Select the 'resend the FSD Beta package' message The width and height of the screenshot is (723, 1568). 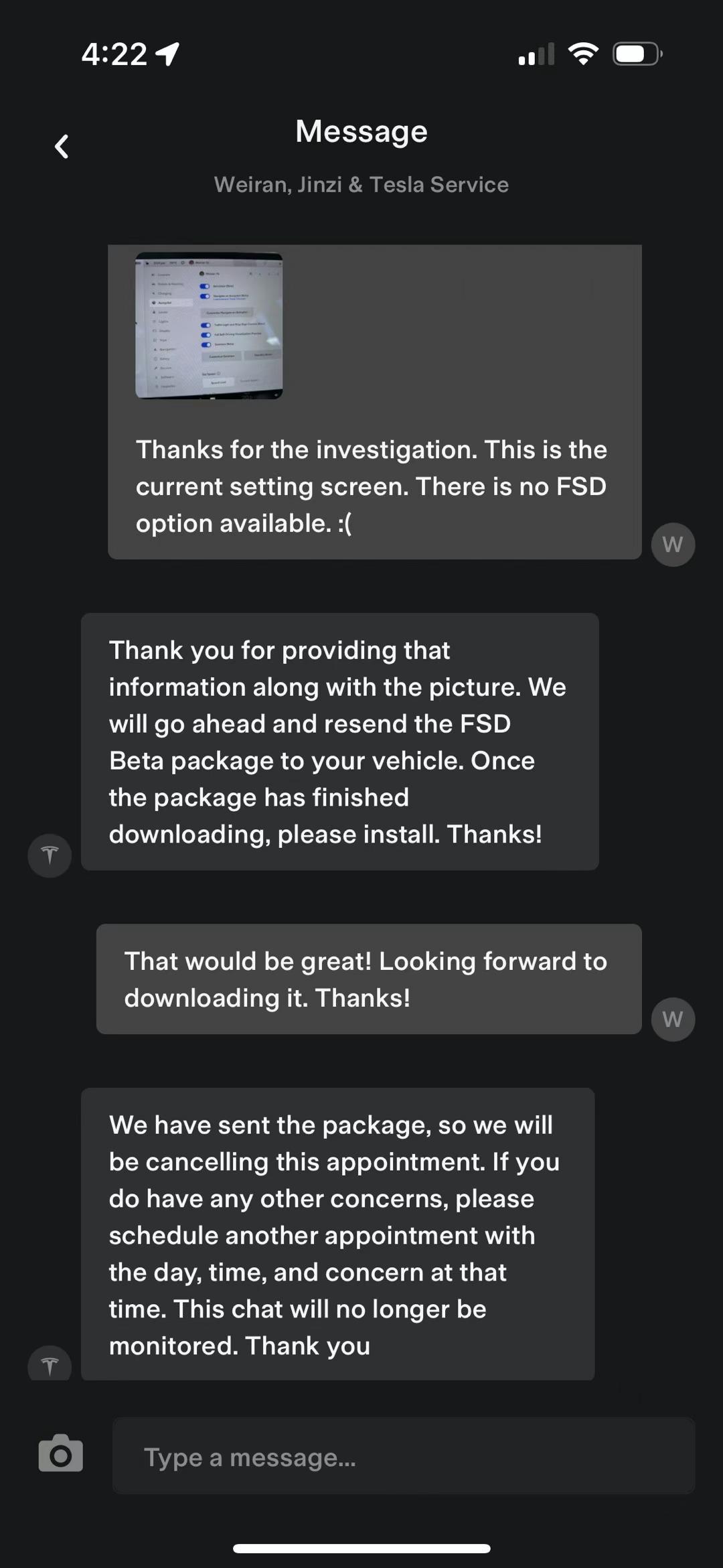coord(339,741)
